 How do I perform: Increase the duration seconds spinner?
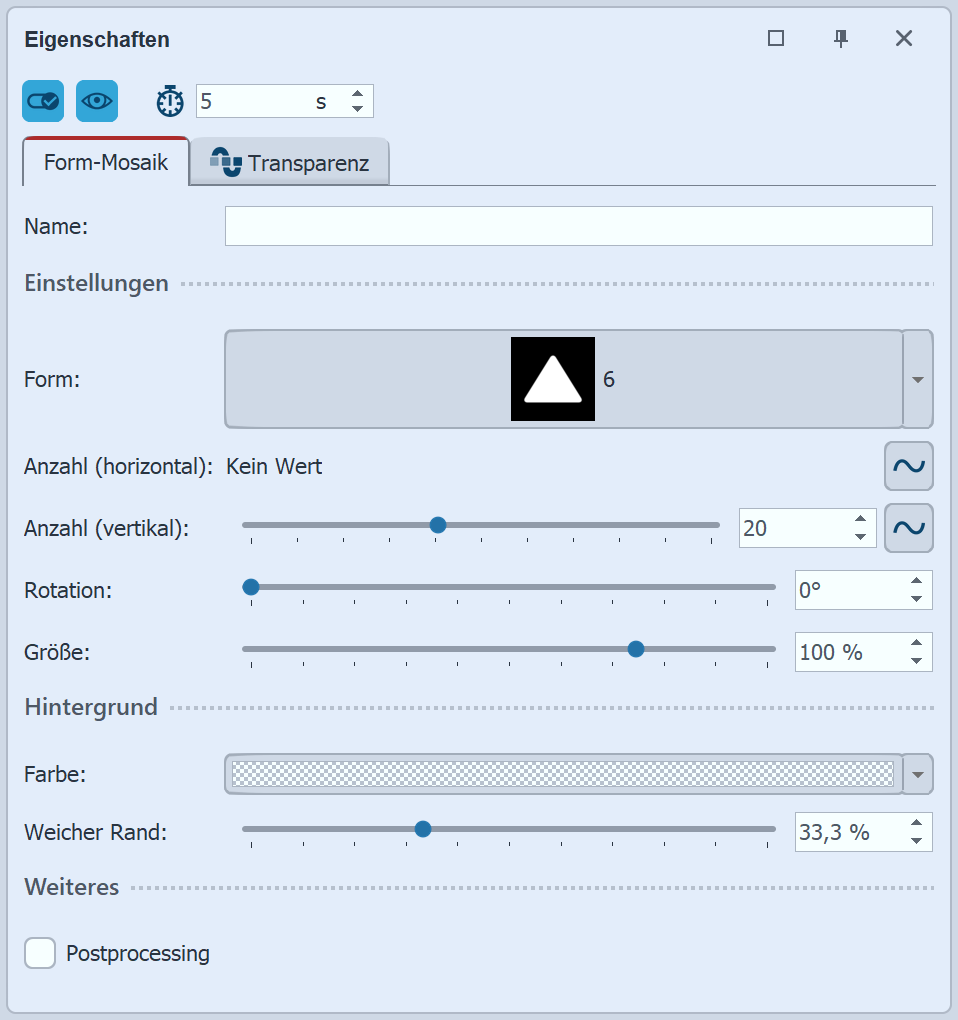tap(357, 94)
